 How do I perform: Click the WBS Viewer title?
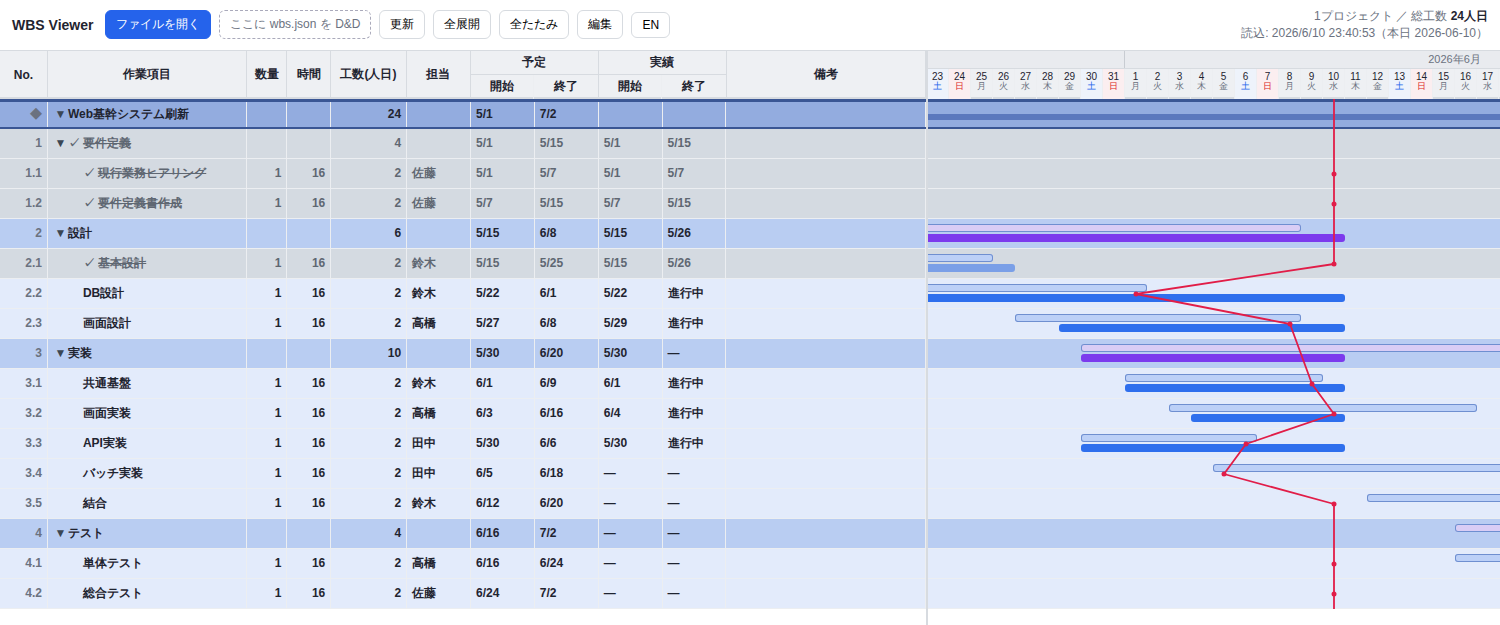pyautogui.click(x=52, y=25)
